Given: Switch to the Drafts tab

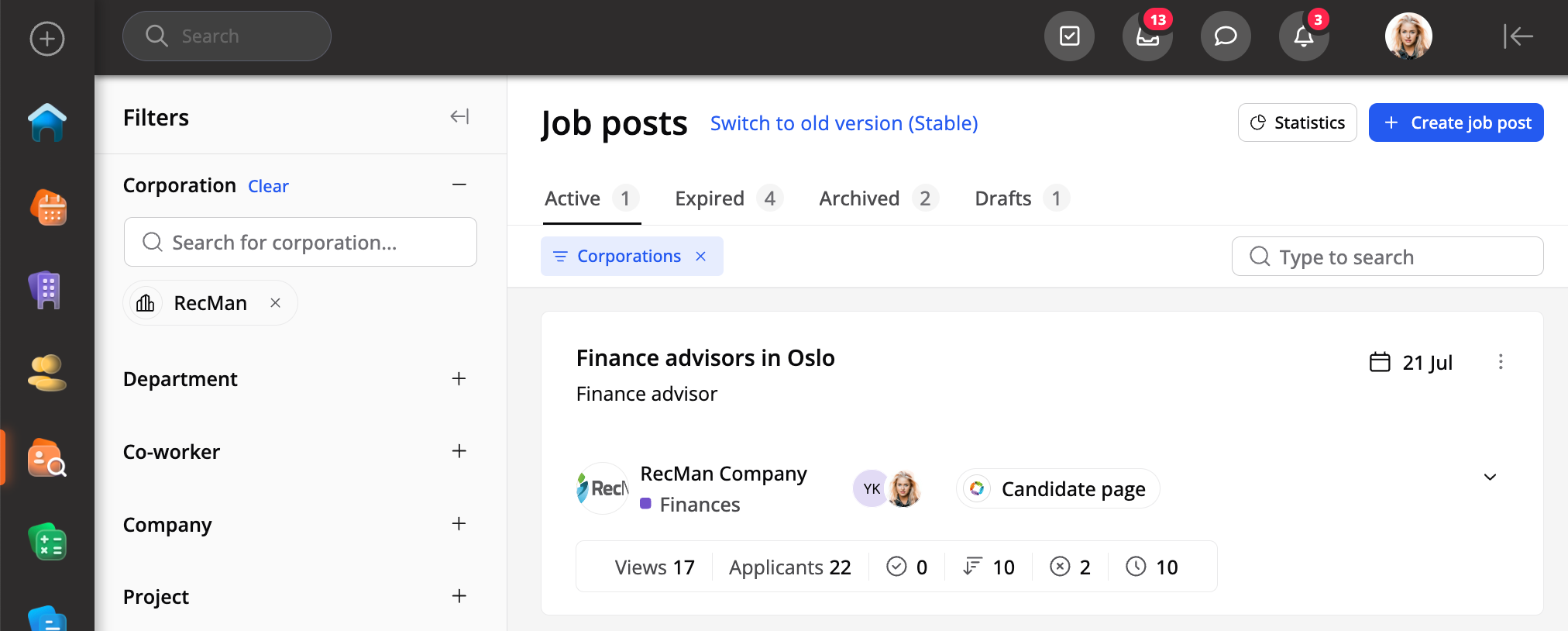Looking at the screenshot, I should (x=1022, y=198).
